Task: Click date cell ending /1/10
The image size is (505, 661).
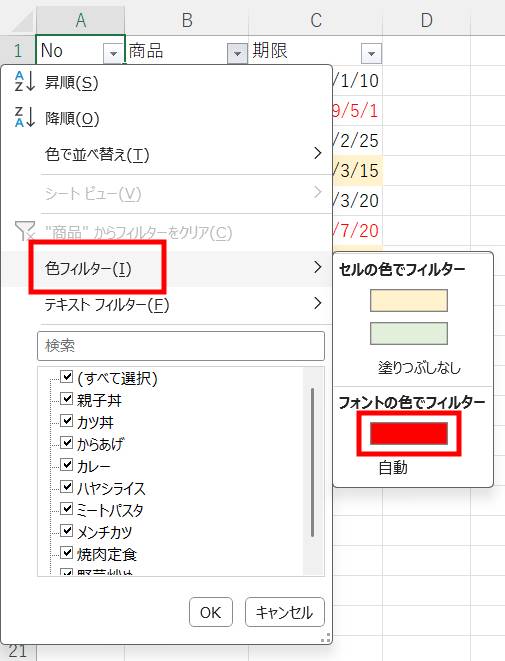Action: click(357, 81)
